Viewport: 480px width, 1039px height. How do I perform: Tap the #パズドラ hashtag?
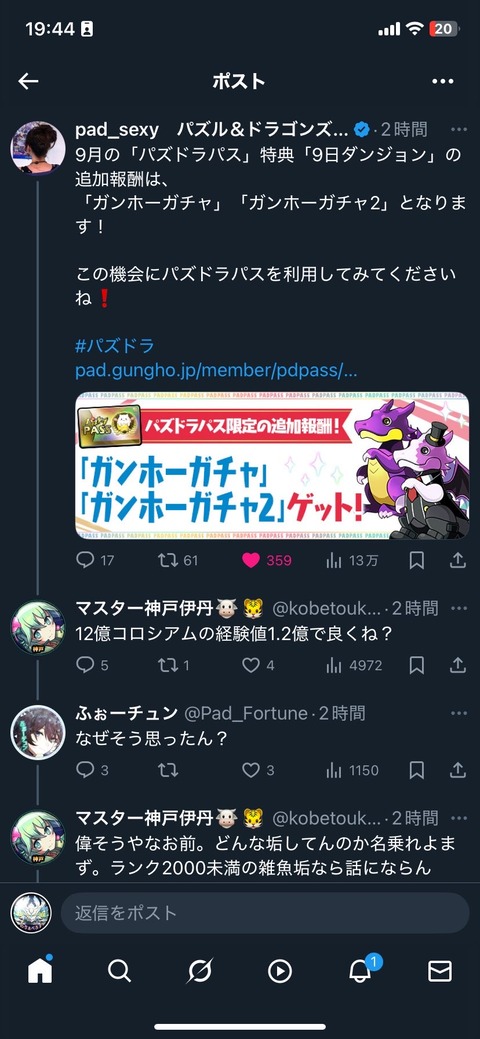click(x=115, y=345)
